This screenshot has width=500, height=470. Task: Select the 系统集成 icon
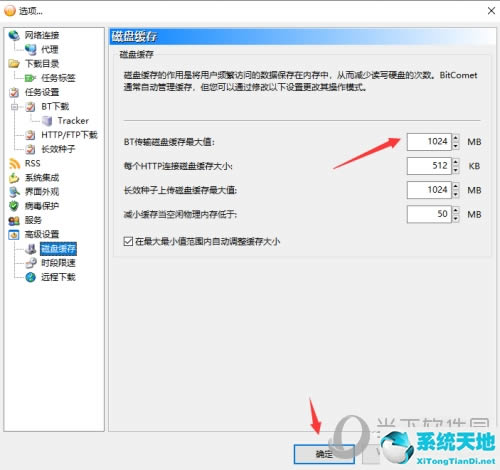pyautogui.click(x=14, y=178)
